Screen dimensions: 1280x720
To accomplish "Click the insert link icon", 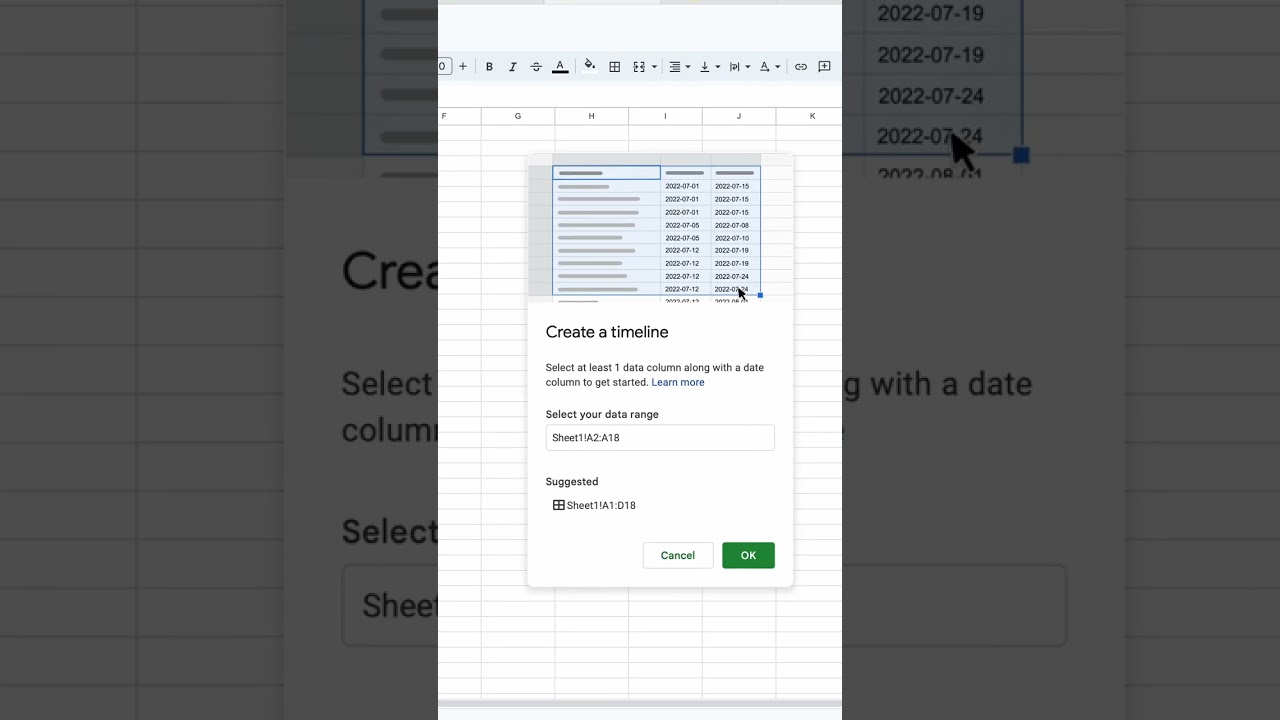I will click(x=801, y=67).
